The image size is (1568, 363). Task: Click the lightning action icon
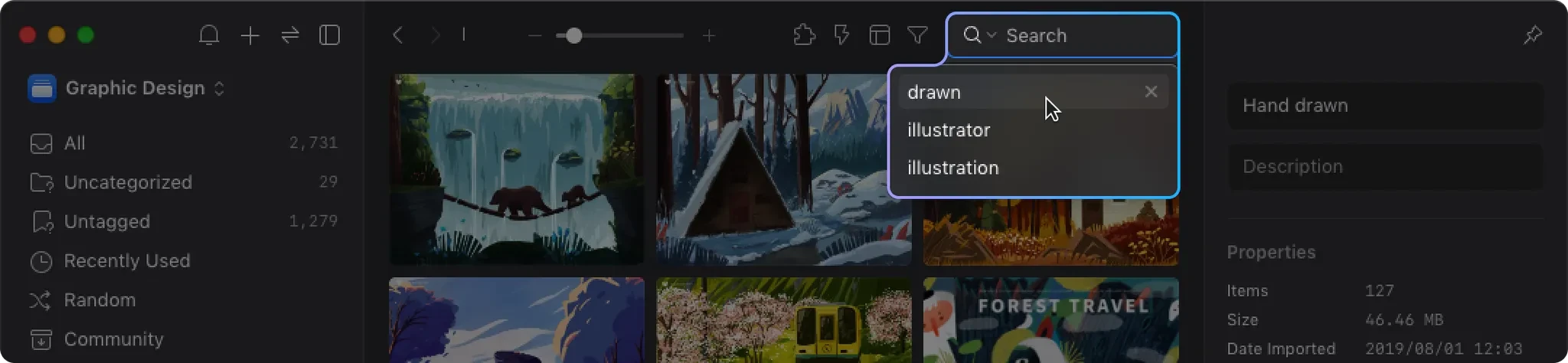click(x=841, y=35)
